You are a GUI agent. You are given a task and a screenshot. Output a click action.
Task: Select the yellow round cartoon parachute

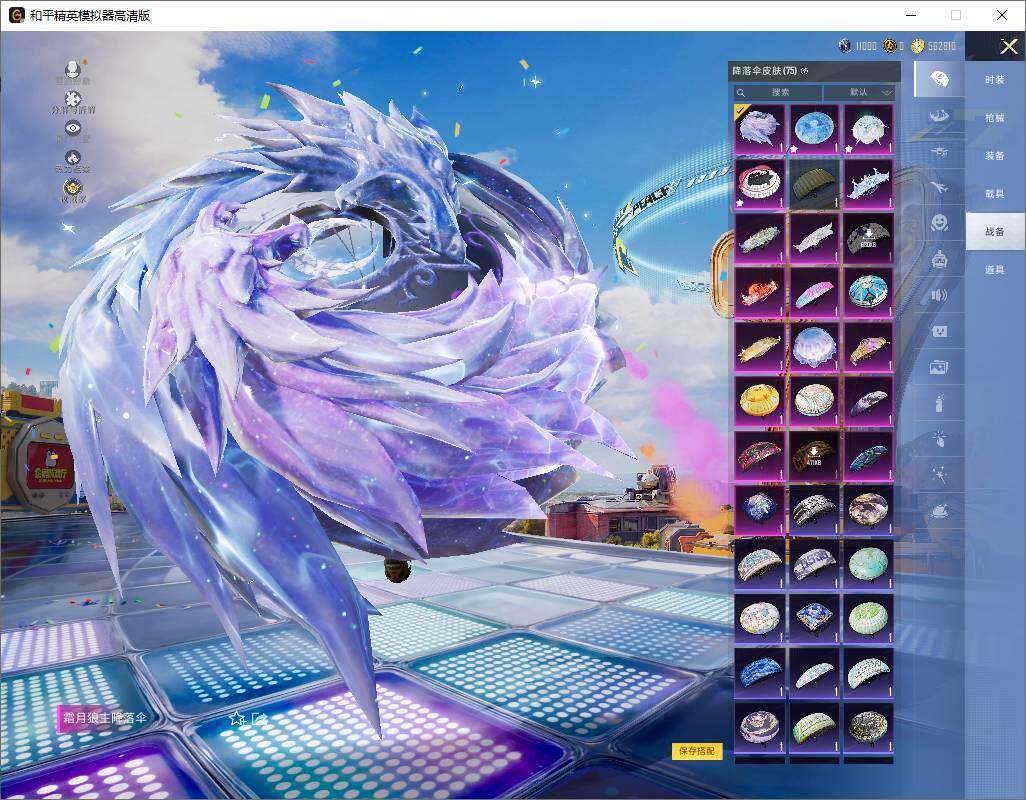[x=759, y=401]
